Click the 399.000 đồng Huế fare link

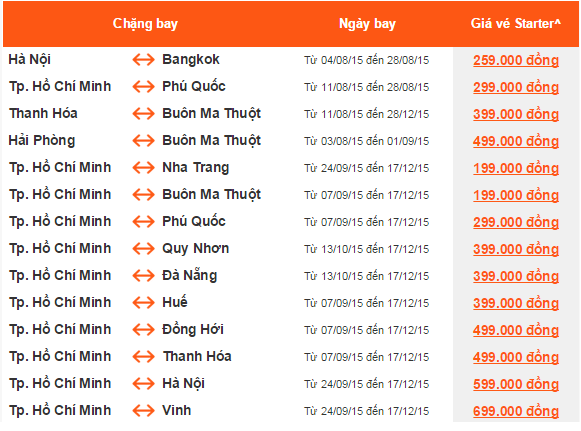pos(516,303)
